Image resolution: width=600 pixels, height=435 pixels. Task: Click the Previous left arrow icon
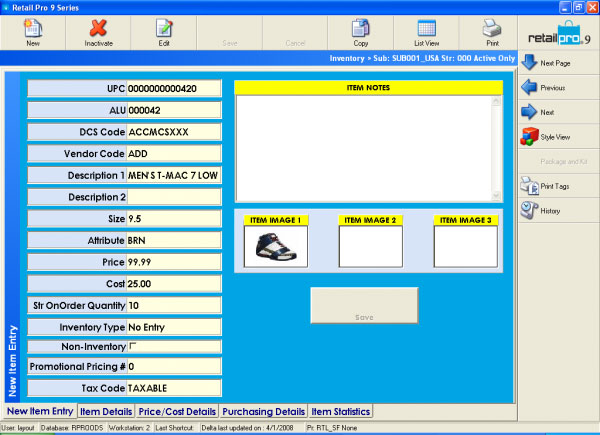[529, 87]
